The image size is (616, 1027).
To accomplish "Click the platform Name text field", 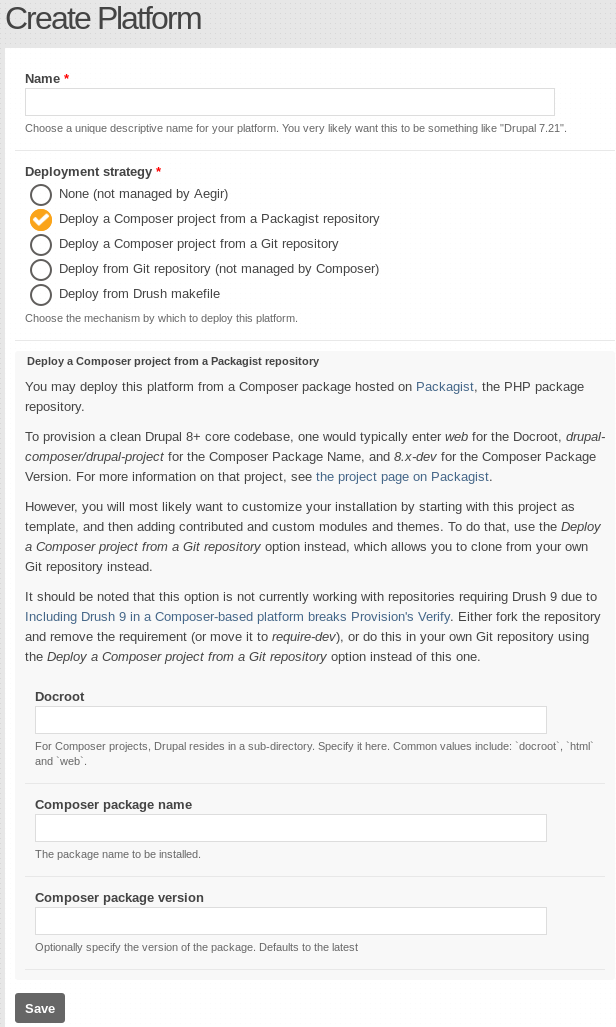I will 290,102.
